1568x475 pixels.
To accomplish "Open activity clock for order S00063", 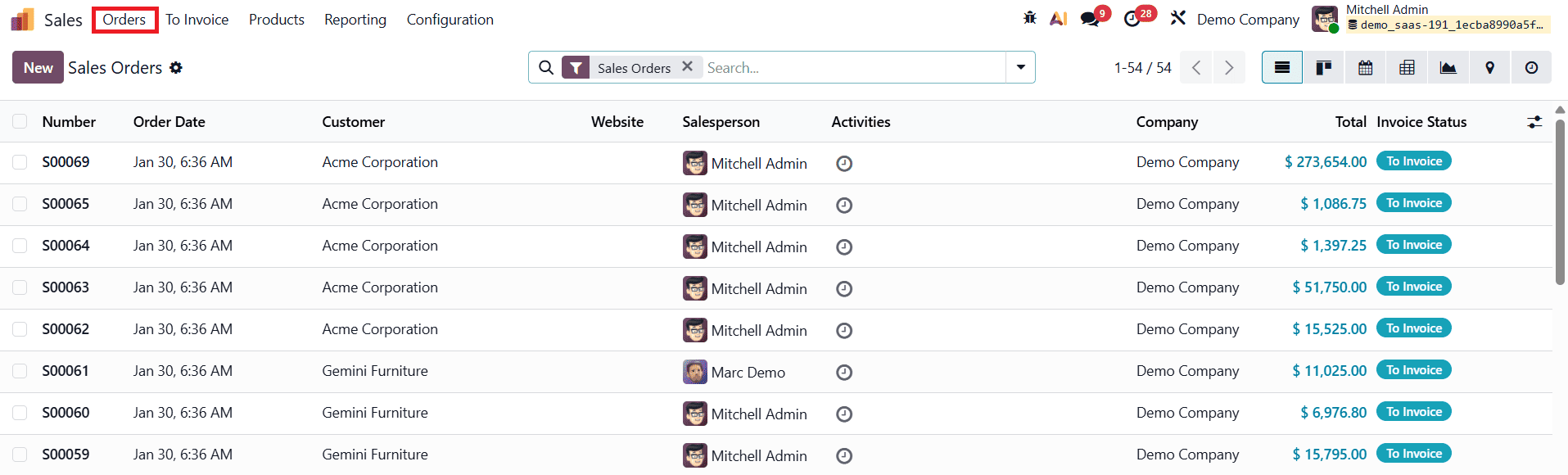I will click(844, 289).
